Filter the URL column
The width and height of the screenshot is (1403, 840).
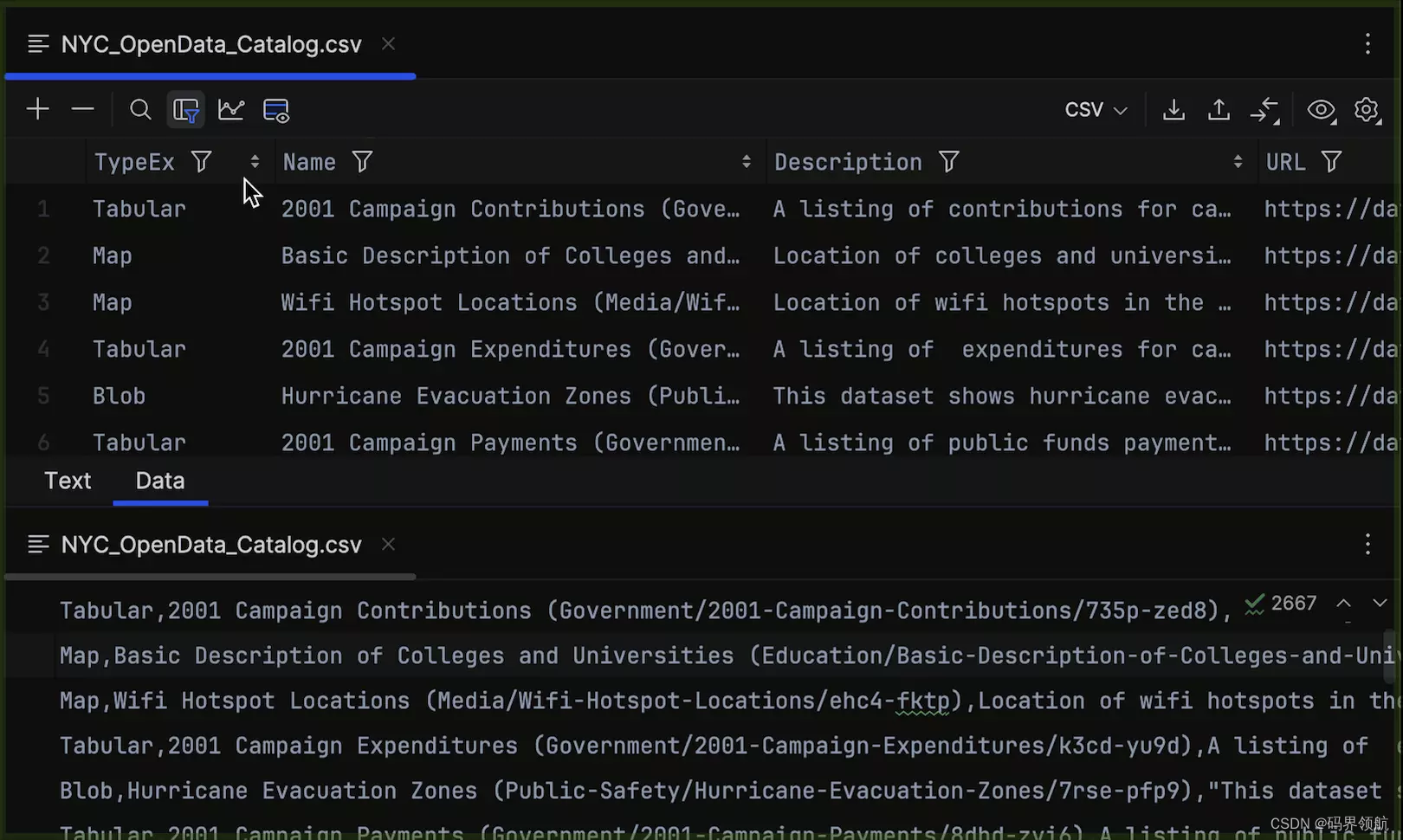pos(1332,162)
